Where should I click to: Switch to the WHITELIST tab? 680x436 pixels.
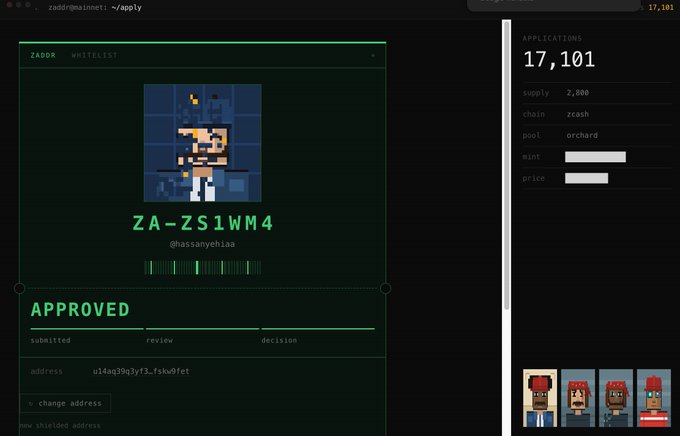pos(95,56)
